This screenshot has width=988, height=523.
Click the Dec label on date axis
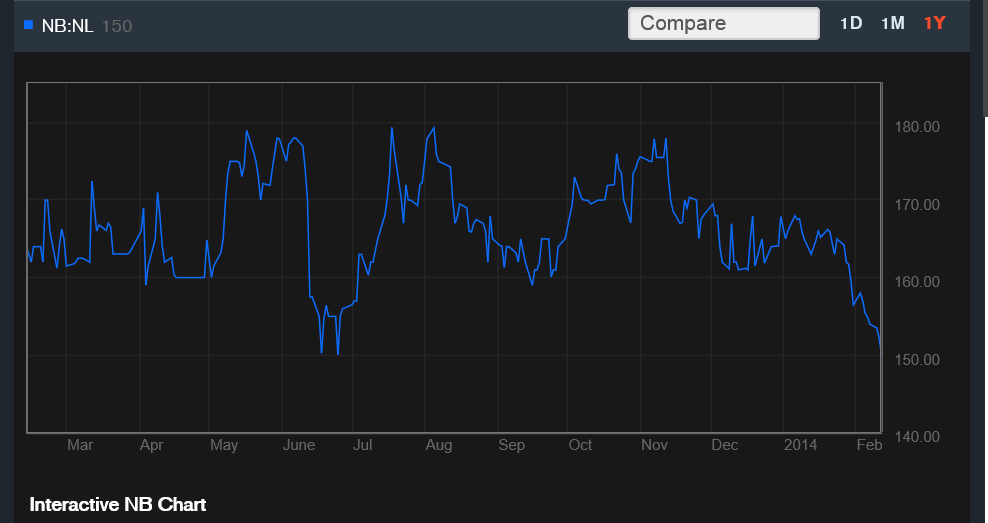(725, 445)
